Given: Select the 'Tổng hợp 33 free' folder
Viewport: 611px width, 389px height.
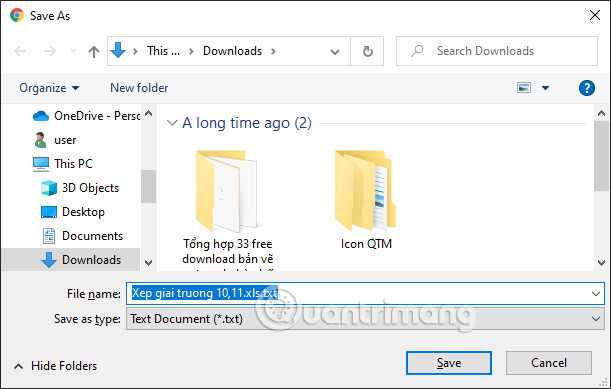Looking at the screenshot, I should pyautogui.click(x=228, y=210).
